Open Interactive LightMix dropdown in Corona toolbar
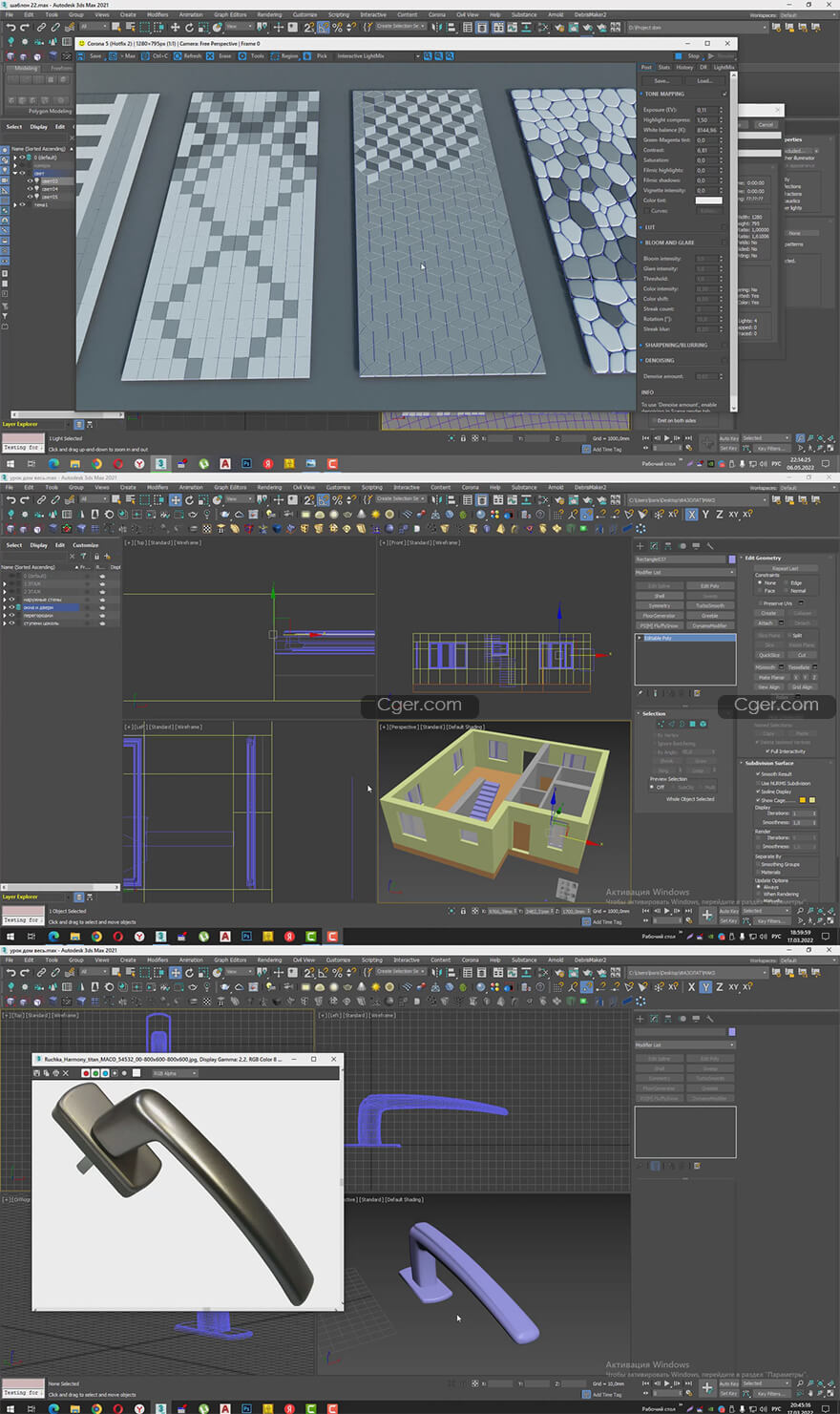Viewport: 840px width, 1414px height. pos(377,55)
